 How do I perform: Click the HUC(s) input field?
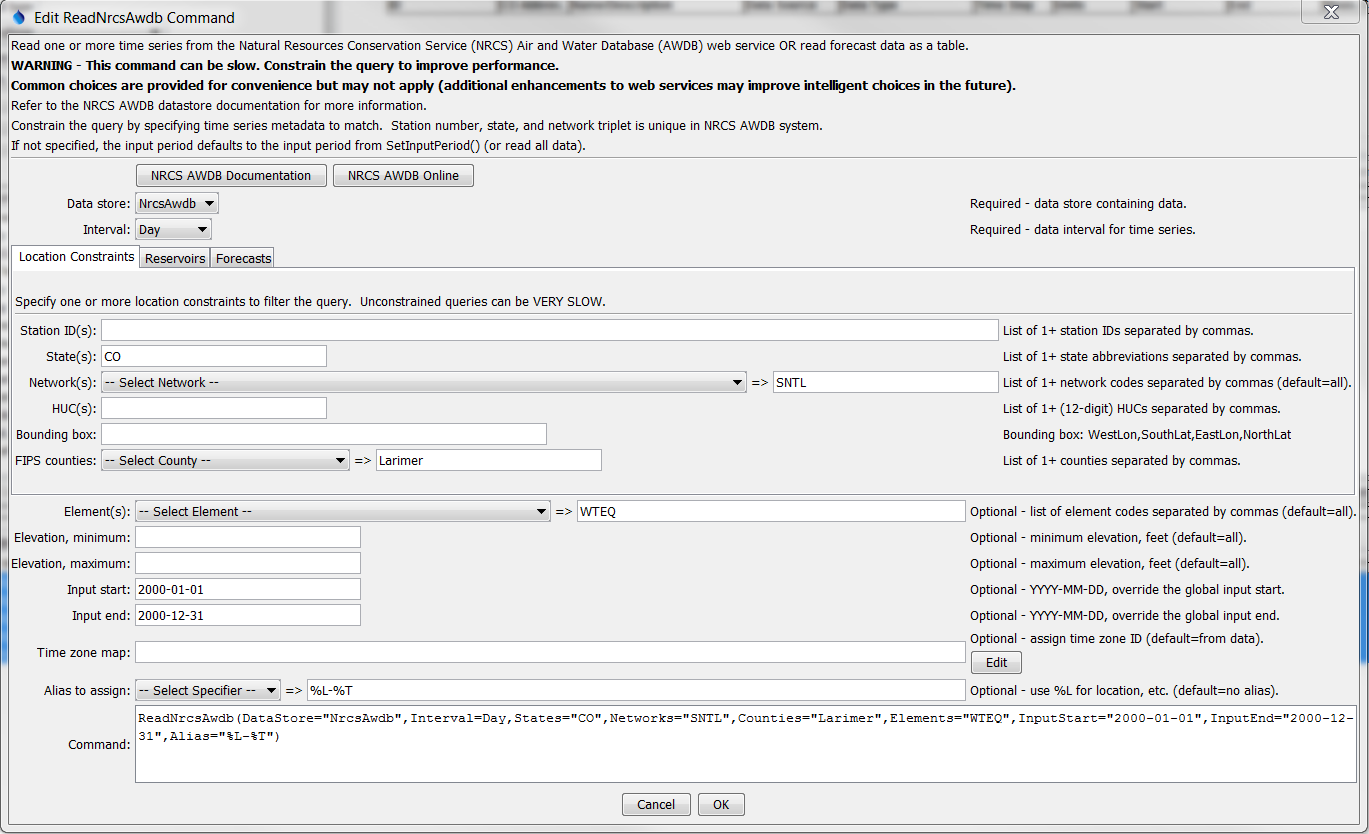[214, 408]
